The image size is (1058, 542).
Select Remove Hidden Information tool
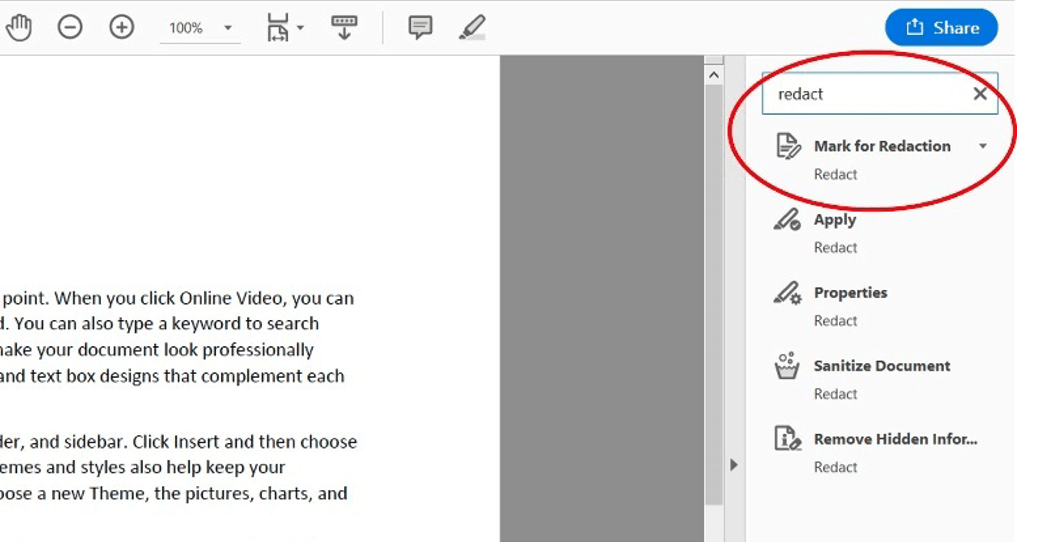[x=894, y=439]
